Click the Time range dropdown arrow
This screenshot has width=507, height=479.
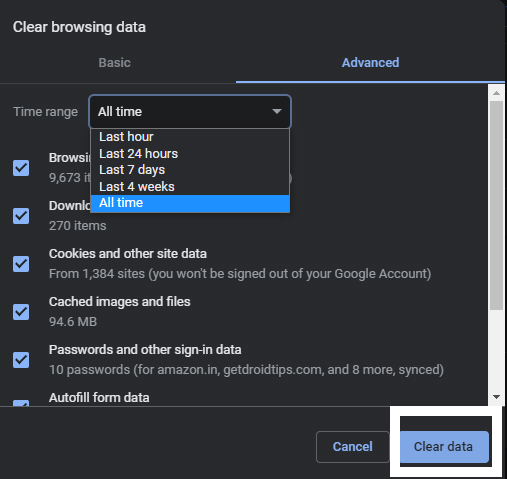[x=277, y=111]
